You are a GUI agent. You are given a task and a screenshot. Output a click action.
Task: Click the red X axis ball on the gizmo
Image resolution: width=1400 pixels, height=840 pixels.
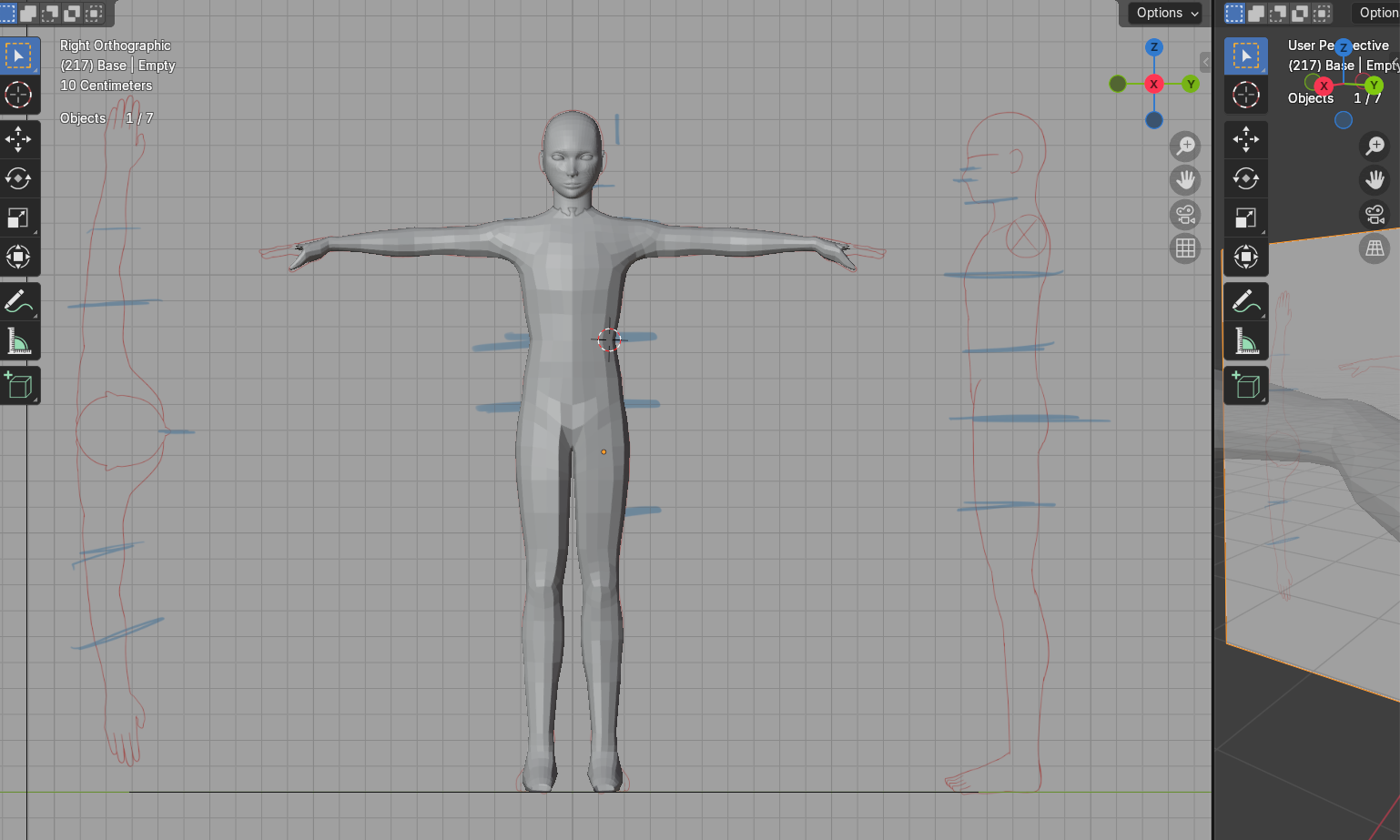coord(1154,83)
